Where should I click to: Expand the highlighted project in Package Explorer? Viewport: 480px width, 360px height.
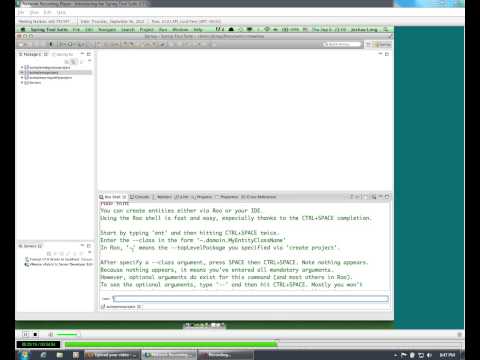tap(22, 72)
